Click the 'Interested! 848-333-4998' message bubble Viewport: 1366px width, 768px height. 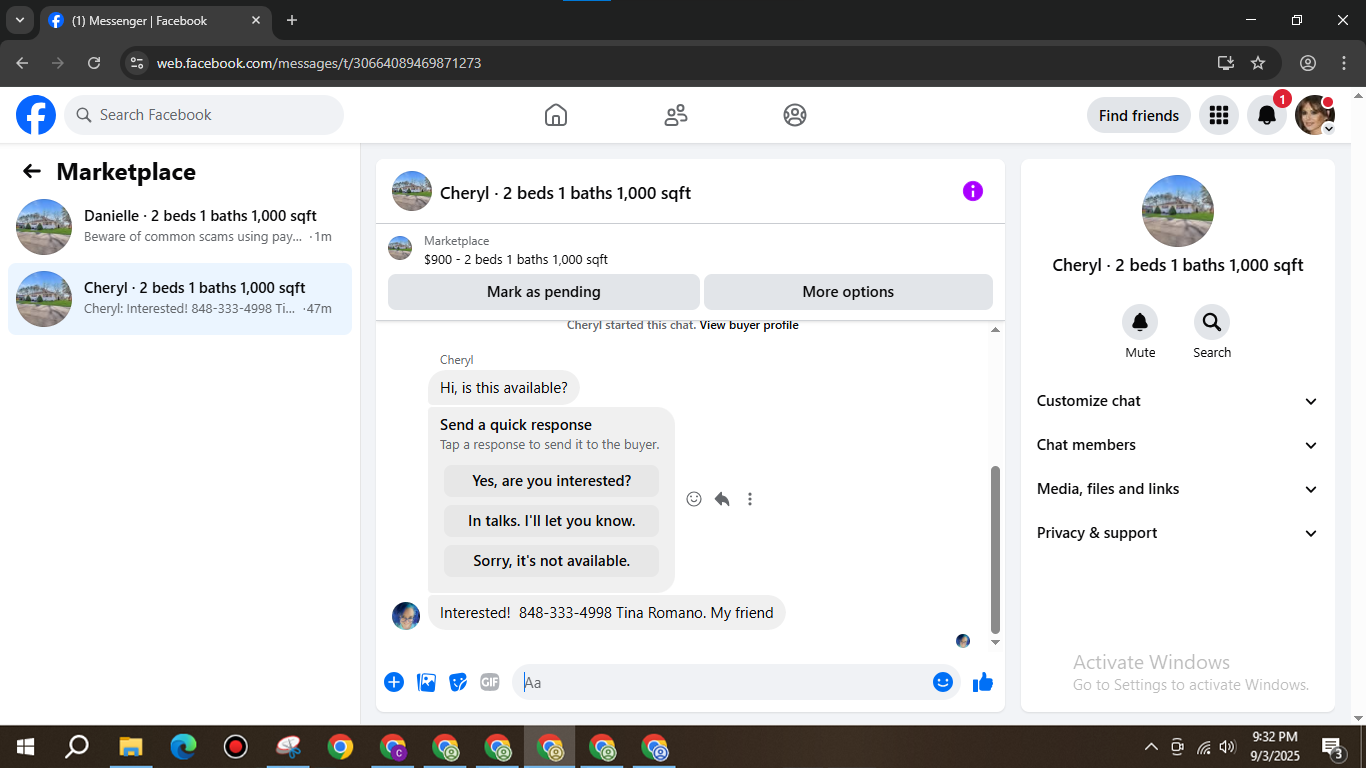pos(607,613)
